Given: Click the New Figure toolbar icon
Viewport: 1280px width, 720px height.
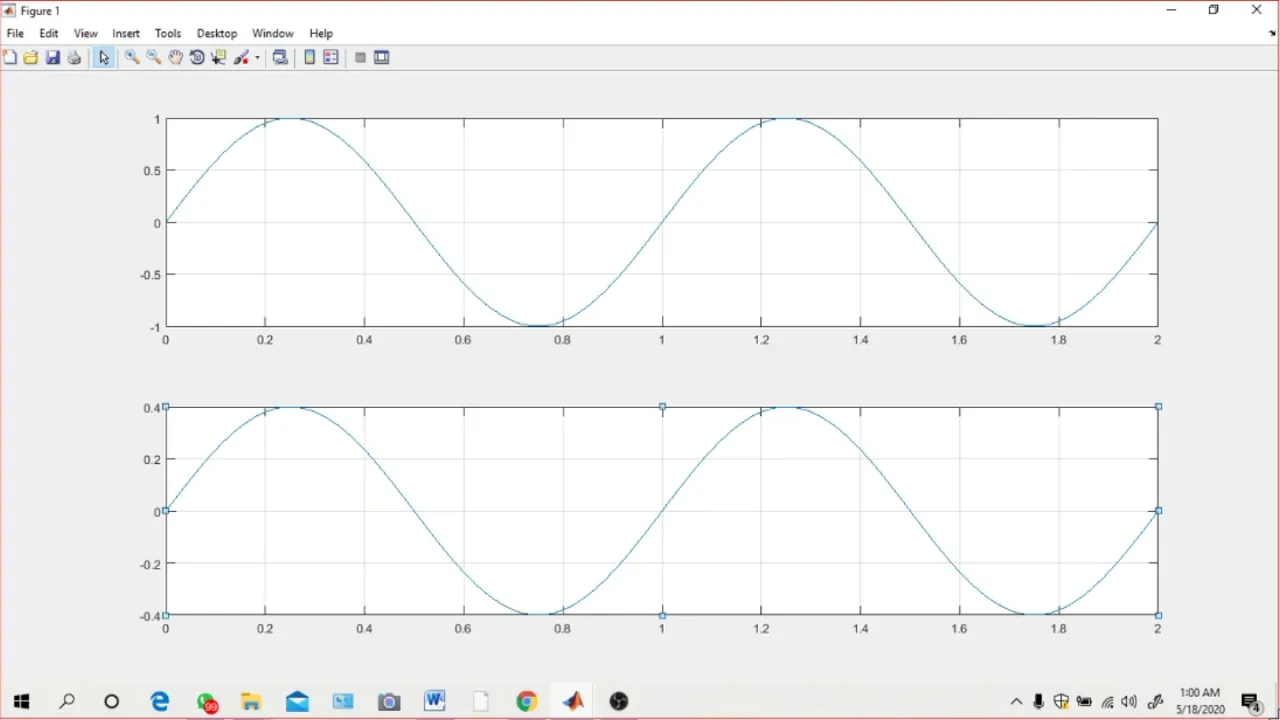Looking at the screenshot, I should coord(10,58).
